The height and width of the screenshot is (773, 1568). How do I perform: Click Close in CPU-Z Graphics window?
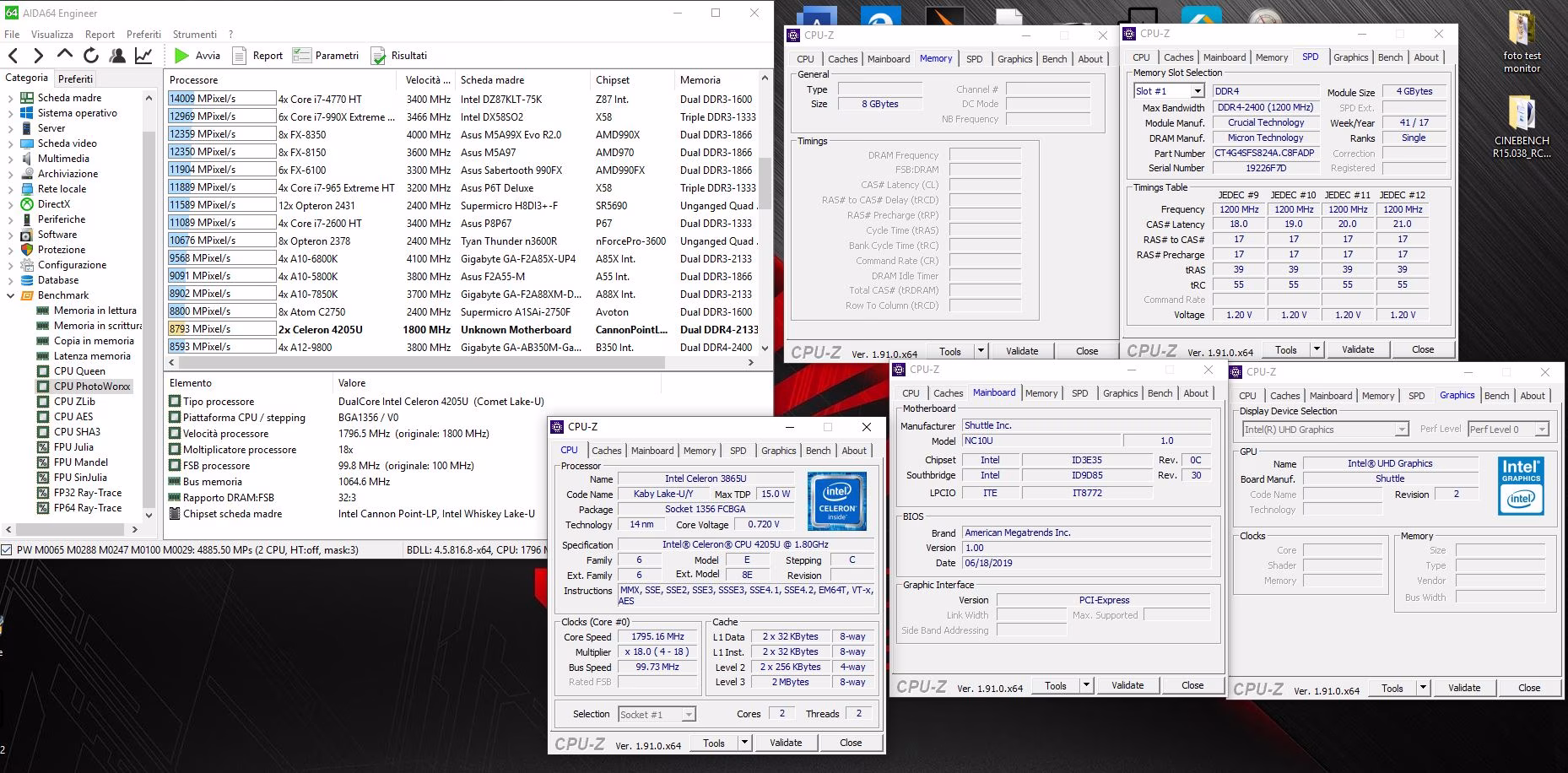point(1529,688)
